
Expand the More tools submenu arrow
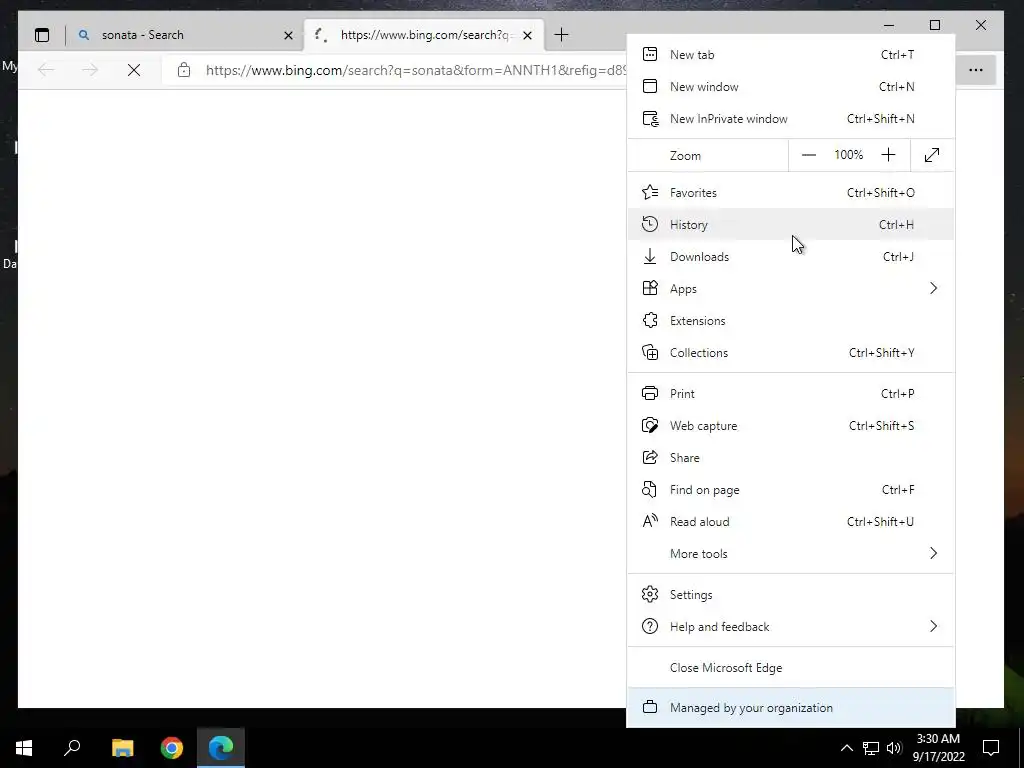tap(933, 553)
